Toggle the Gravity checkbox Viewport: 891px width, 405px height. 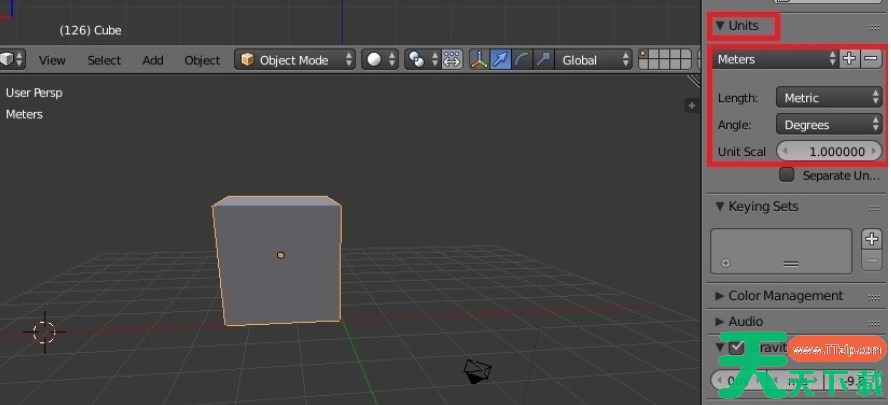(736, 347)
